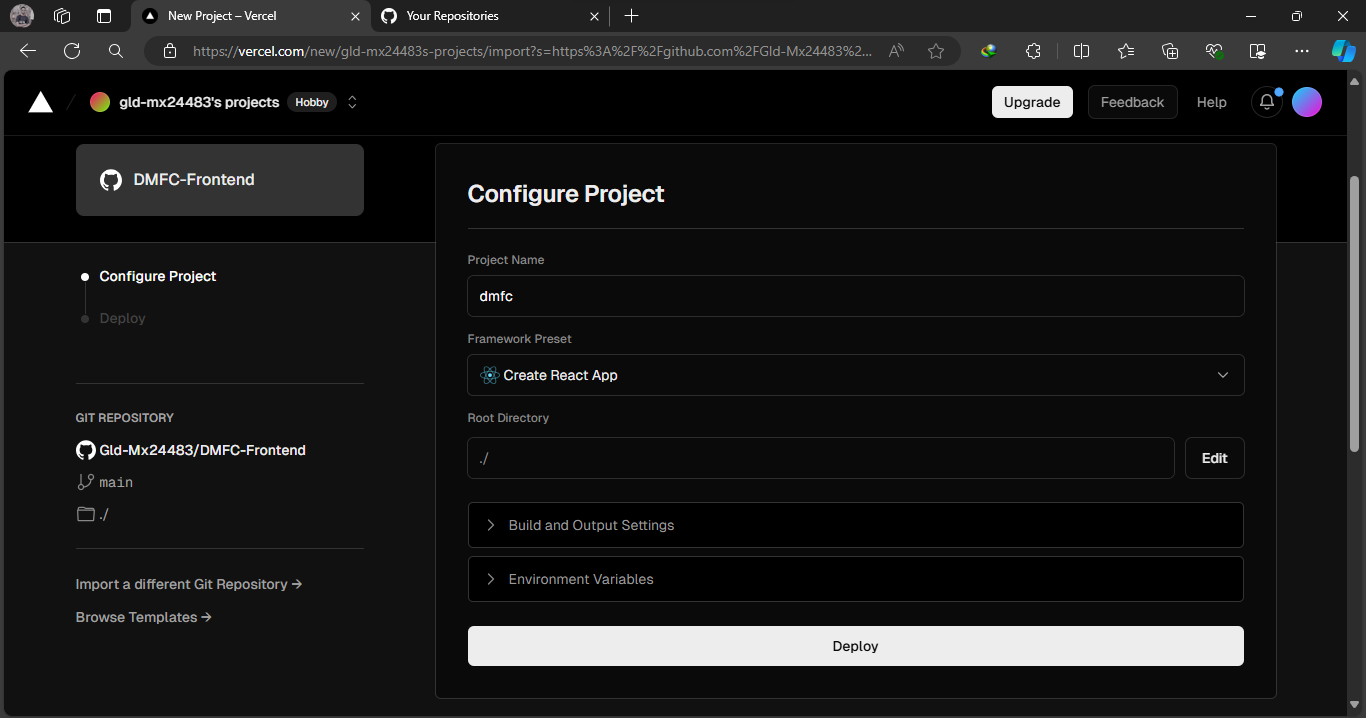Viewport: 1366px width, 718px height.
Task: Click the Vercel triangle logo
Action: point(40,102)
